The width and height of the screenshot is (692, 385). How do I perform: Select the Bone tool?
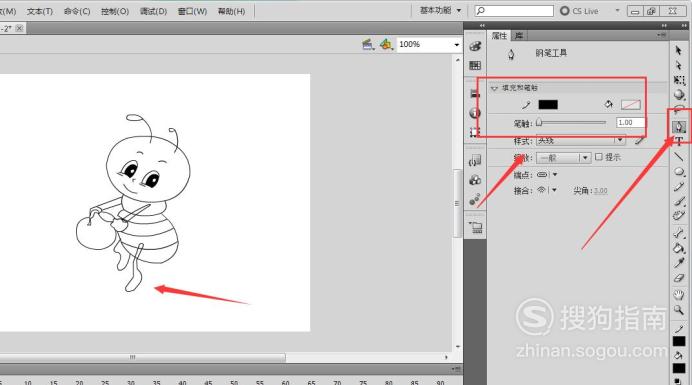(679, 233)
